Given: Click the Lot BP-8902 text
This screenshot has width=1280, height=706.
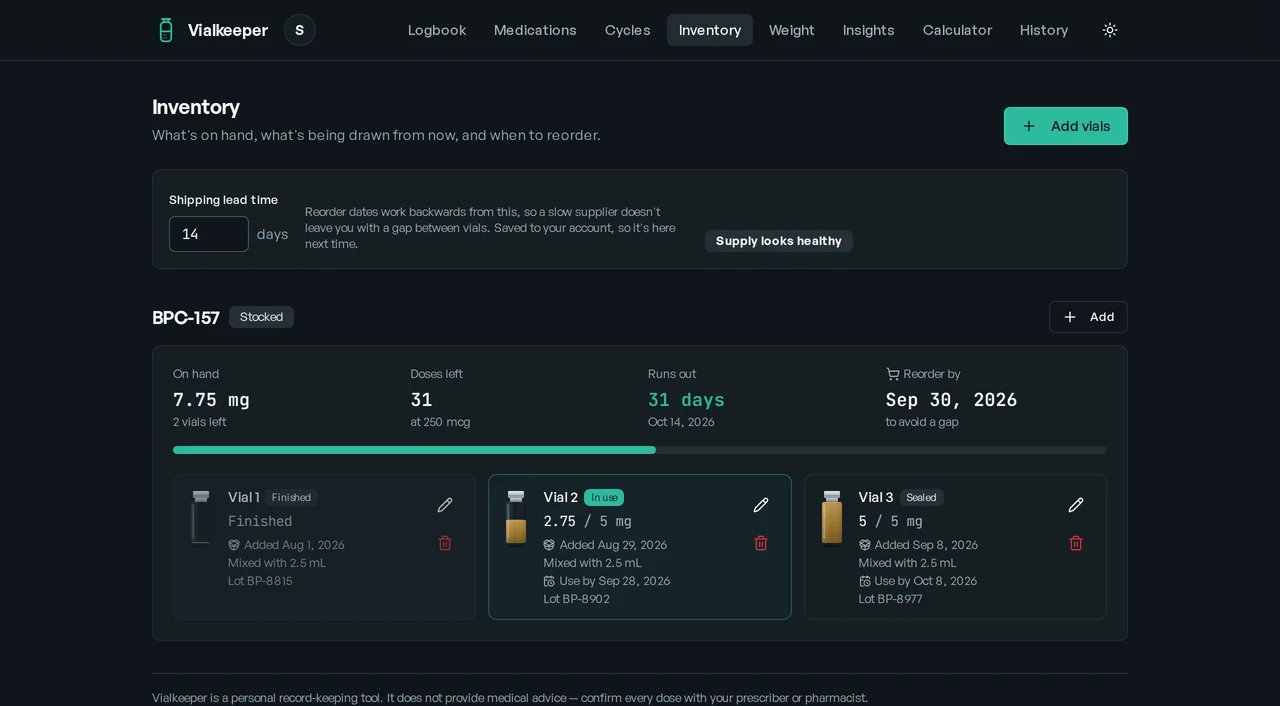Looking at the screenshot, I should coord(576,599).
